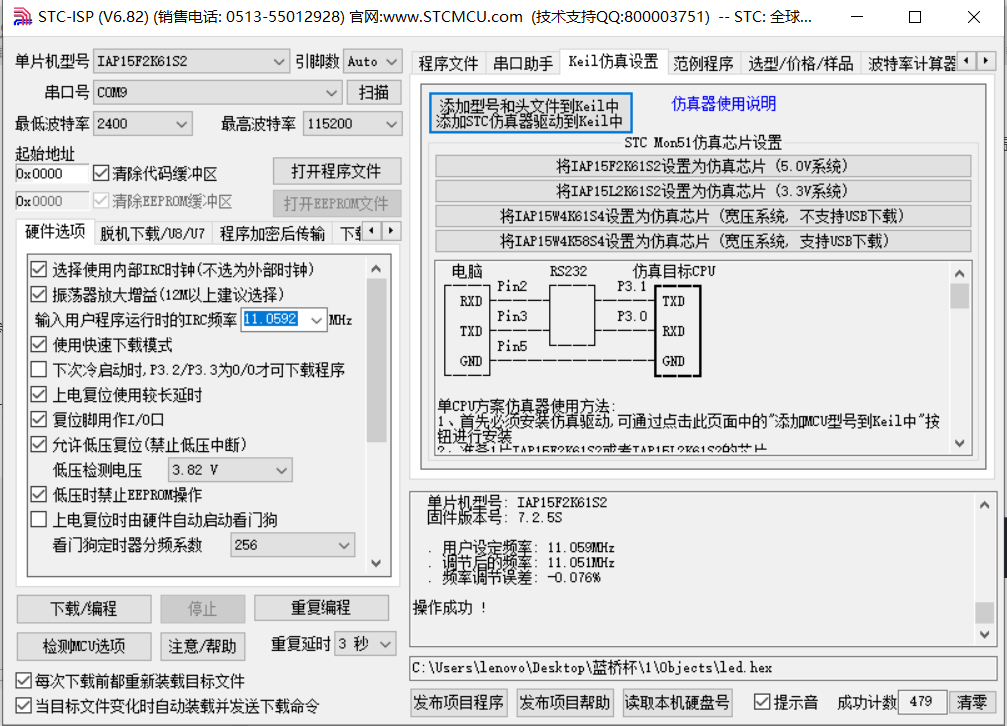Click 重复编程 button
This screenshot has height=726, width=1007.
(321, 608)
